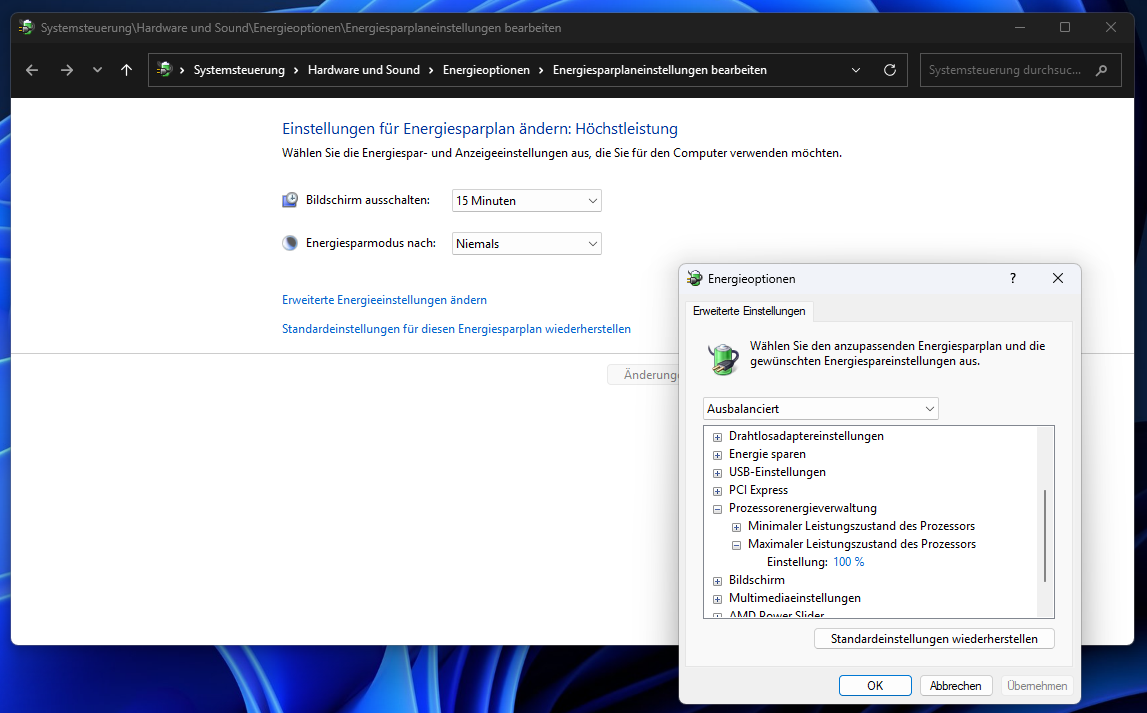Click the monitor icon beside Bildschirm ausschalten

tap(290, 200)
